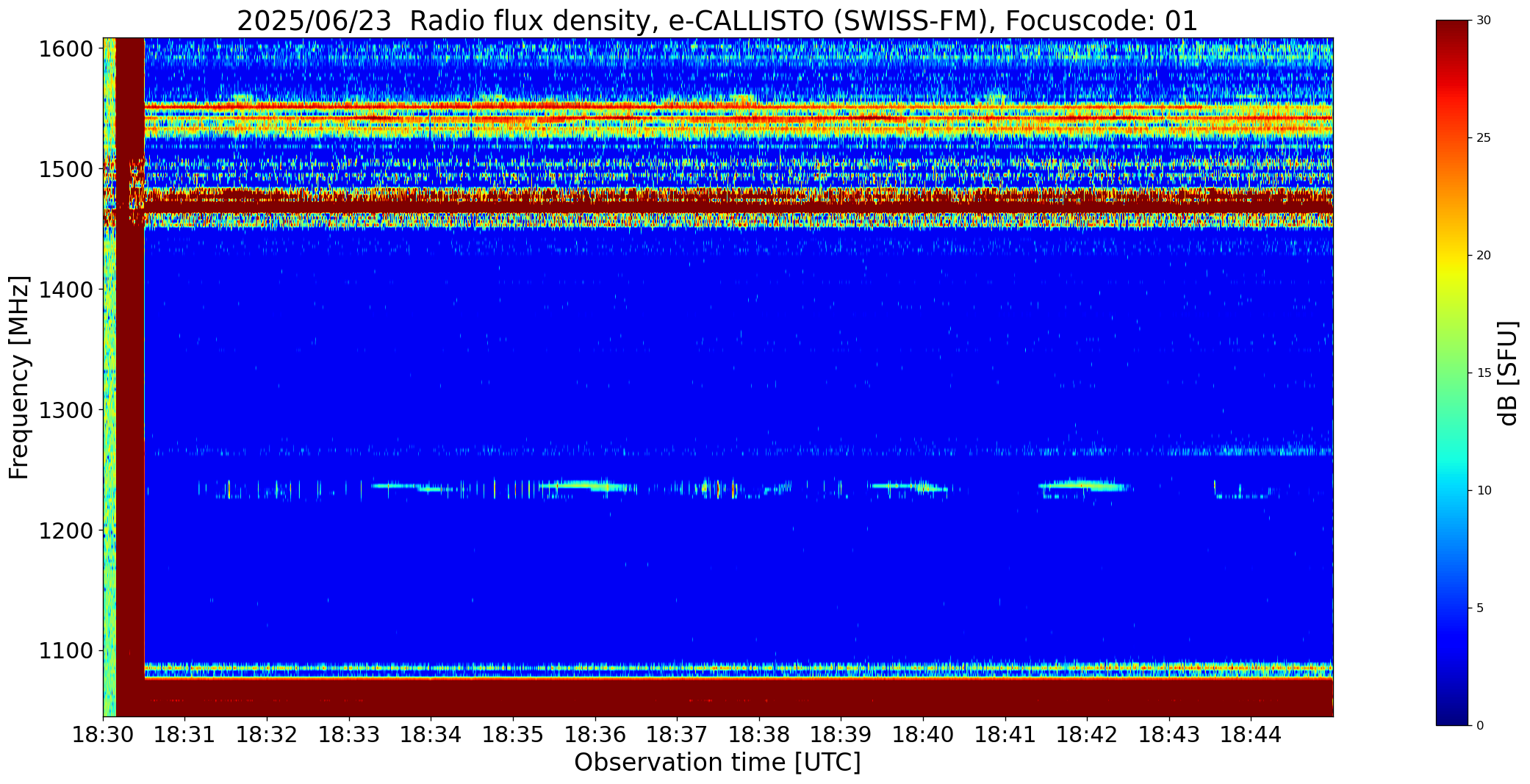
Task: Click the 18:43 time tick label
Action: (1170, 734)
